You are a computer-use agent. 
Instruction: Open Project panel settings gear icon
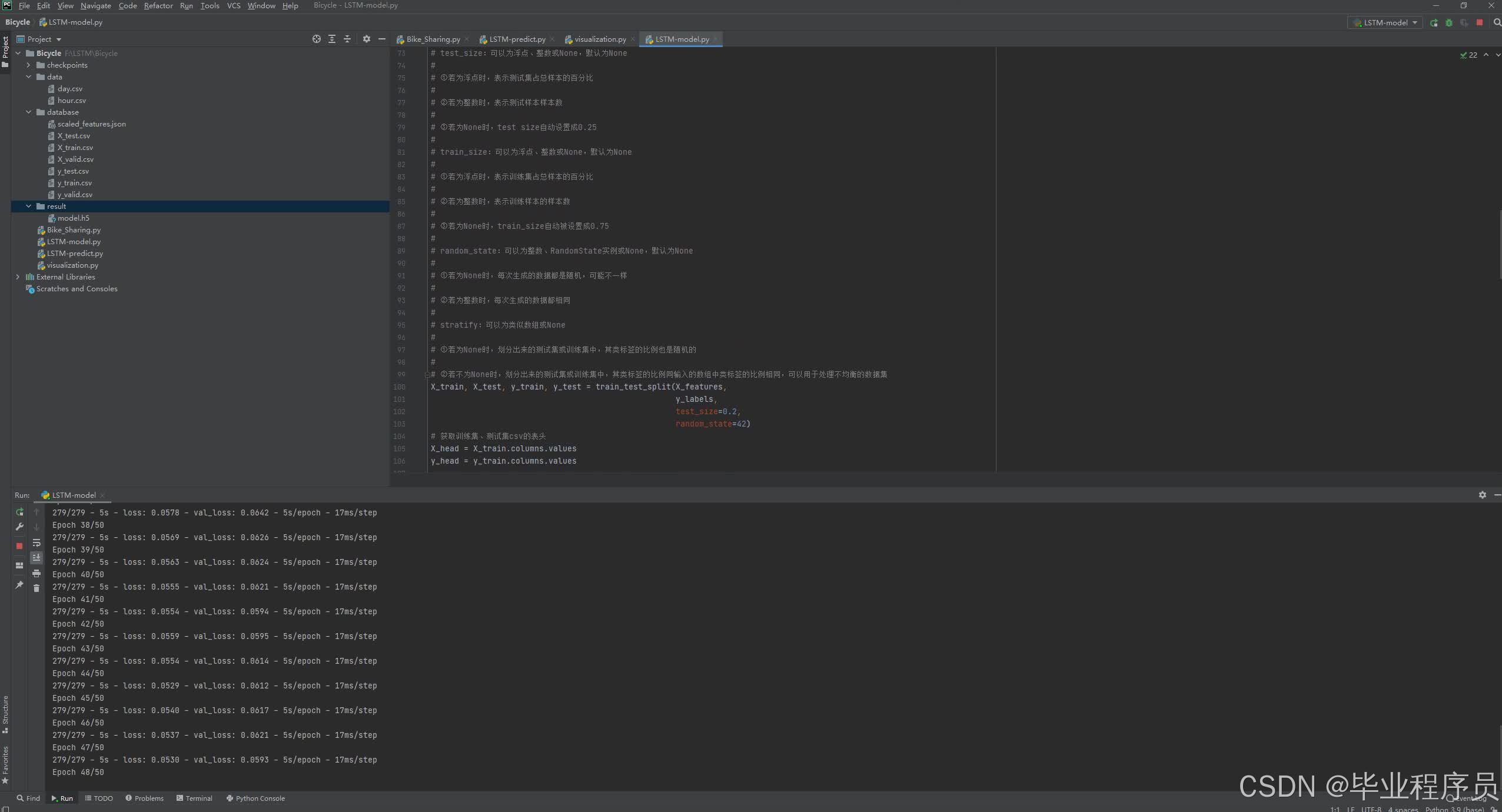[367, 39]
